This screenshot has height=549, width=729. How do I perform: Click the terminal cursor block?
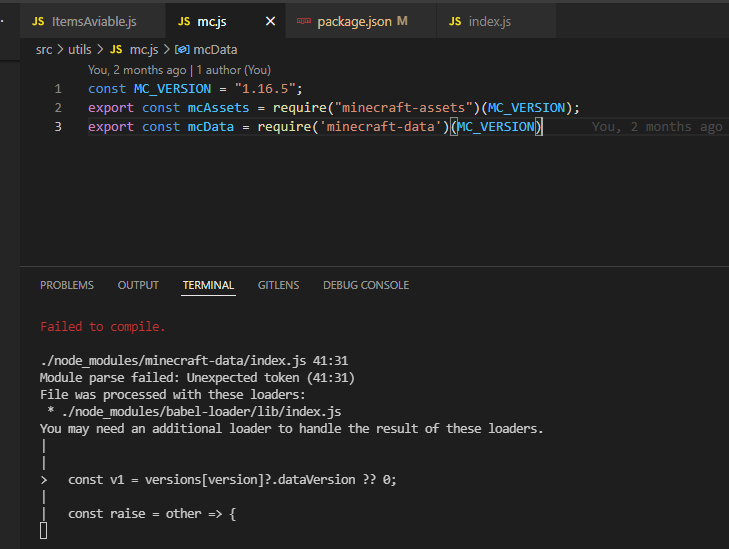tap(43, 531)
